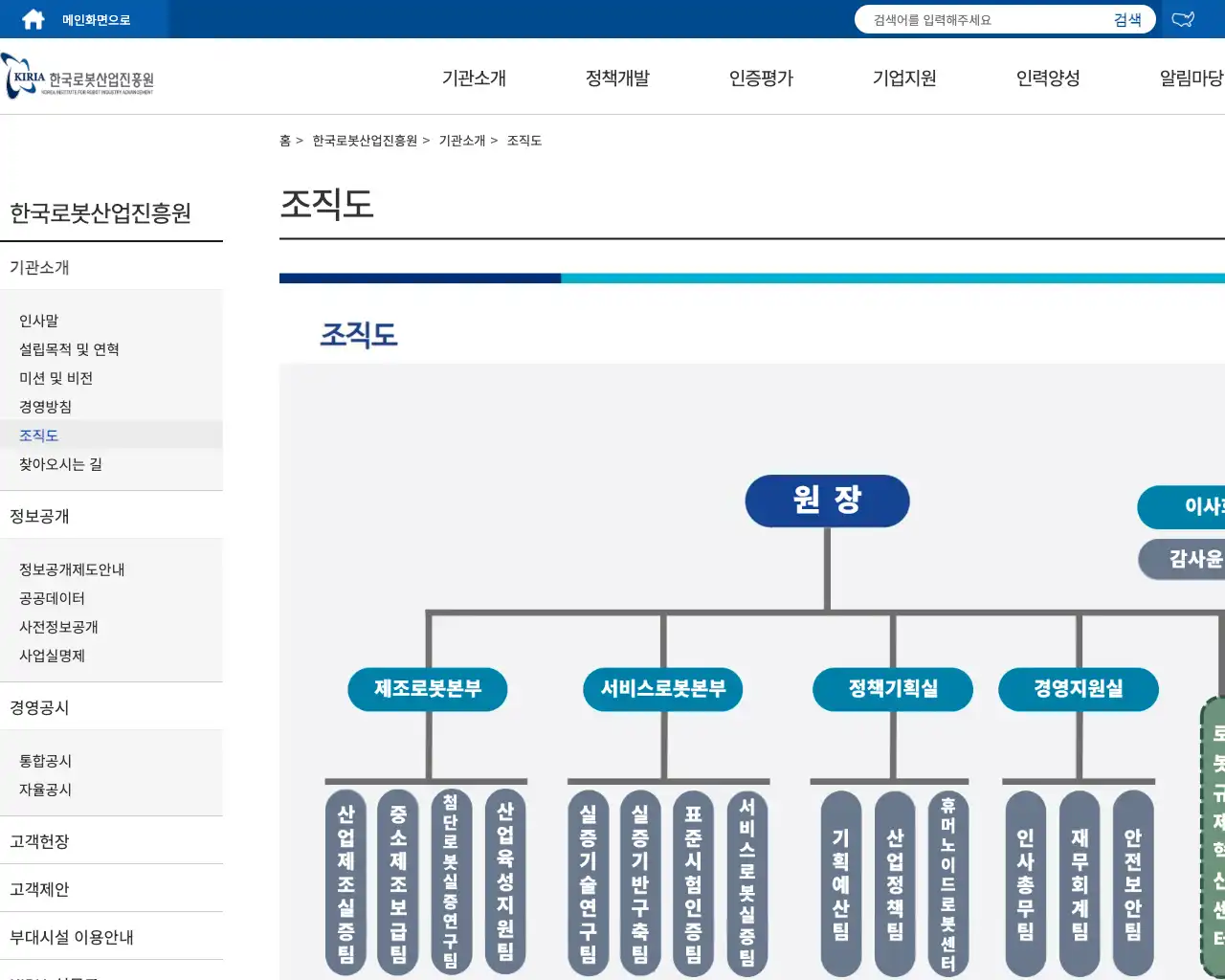Screen dimensions: 1225x980
Task: Select the highlighted 조직도 sidebar item
Action: pyautogui.click(x=38, y=435)
